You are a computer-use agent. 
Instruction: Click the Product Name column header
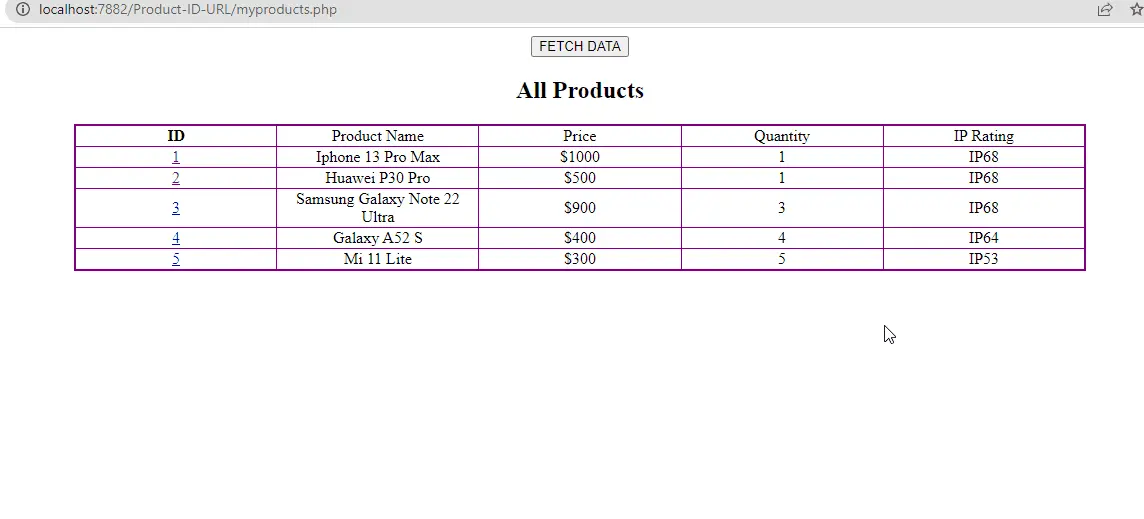pyautogui.click(x=377, y=136)
